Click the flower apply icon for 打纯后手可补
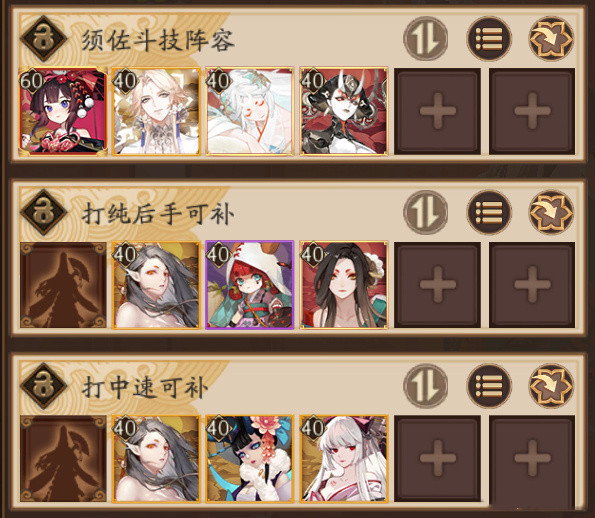The height and width of the screenshot is (518, 595). (551, 213)
